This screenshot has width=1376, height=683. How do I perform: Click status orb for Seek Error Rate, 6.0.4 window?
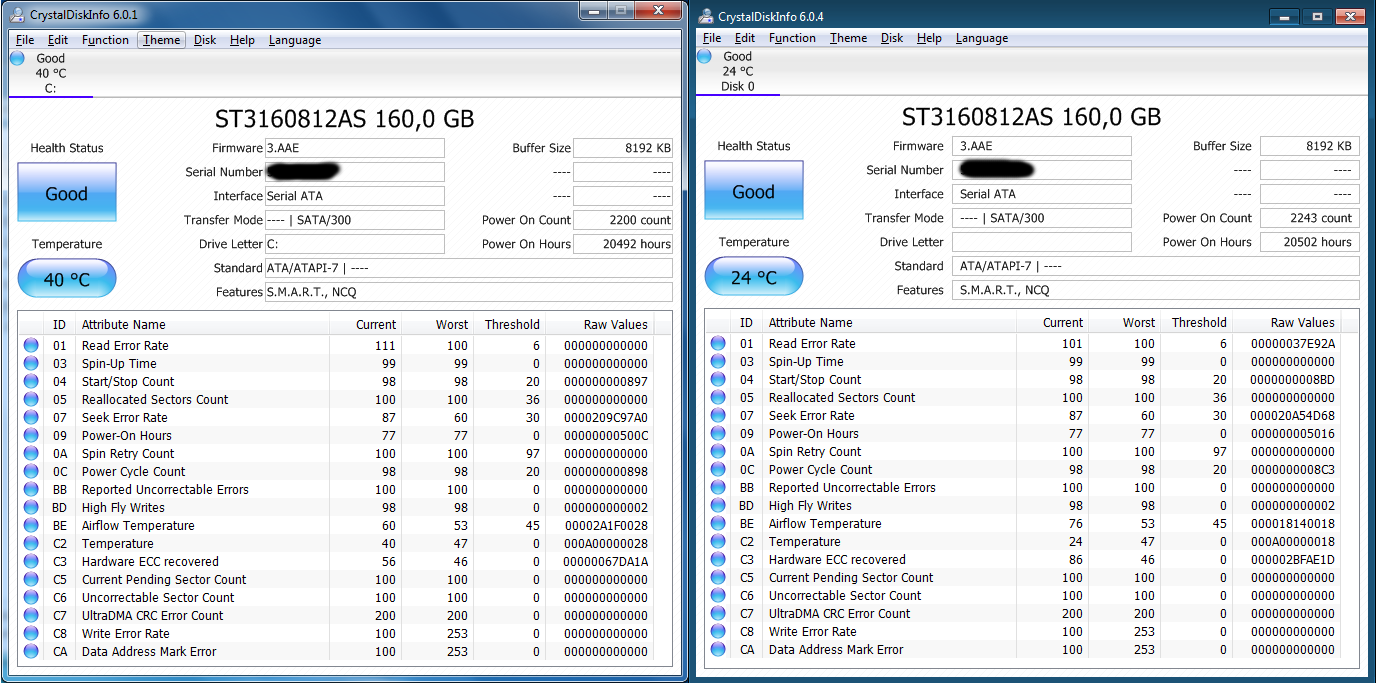pyautogui.click(x=718, y=415)
